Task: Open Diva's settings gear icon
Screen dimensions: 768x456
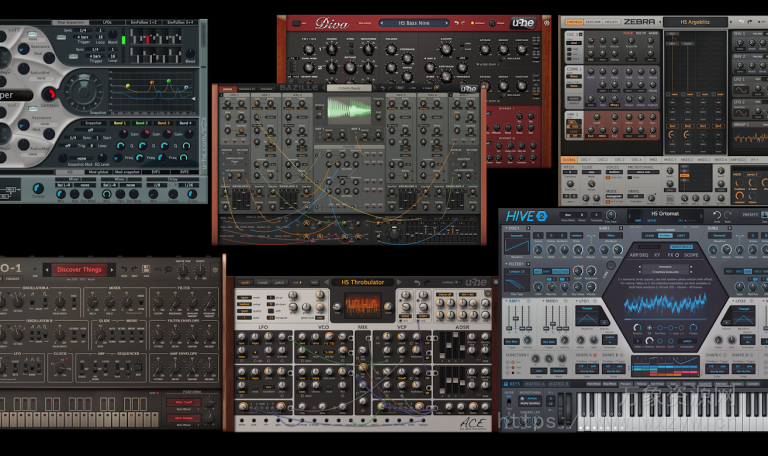Action: tap(547, 23)
